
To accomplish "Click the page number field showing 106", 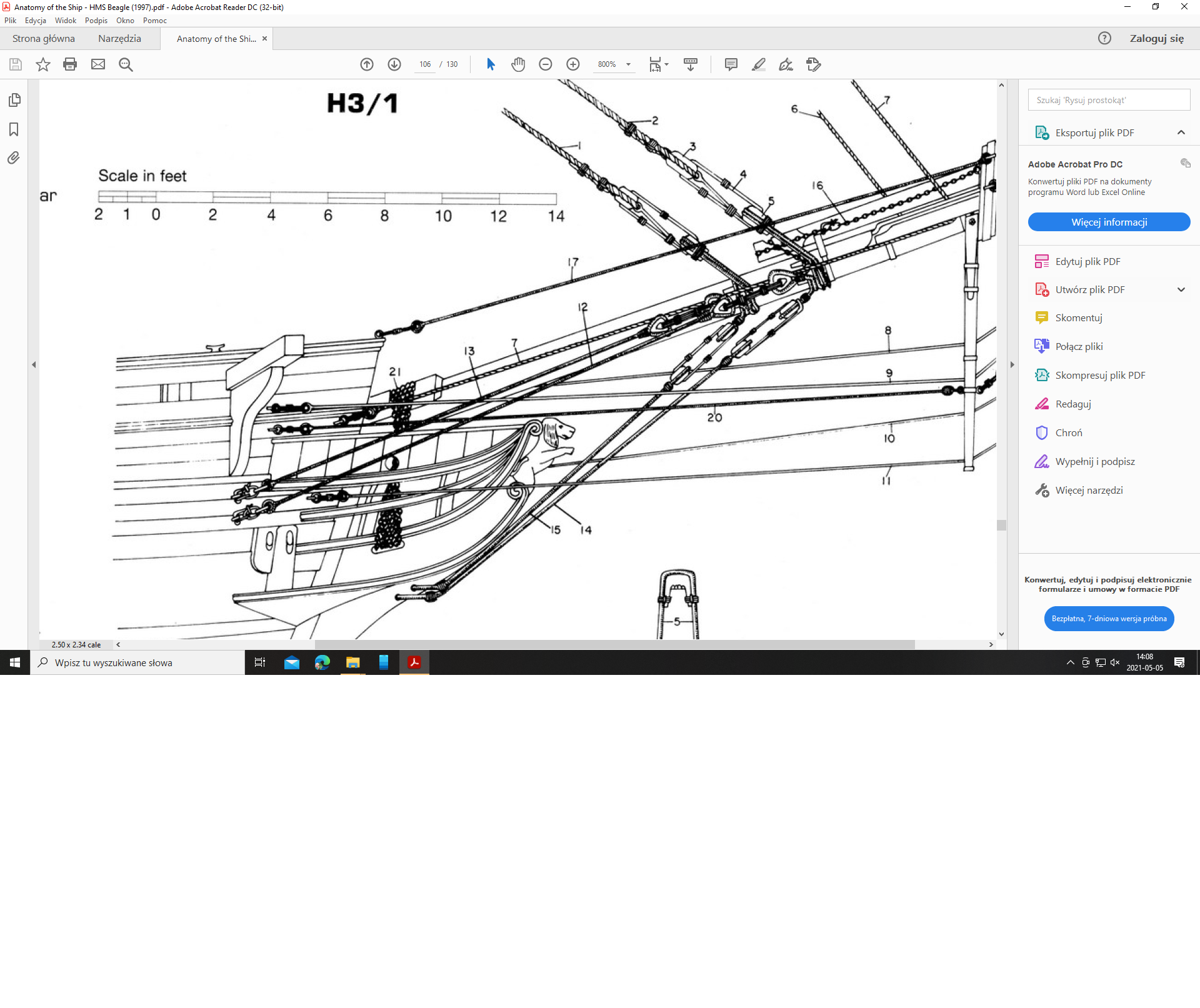I will coord(425,64).
